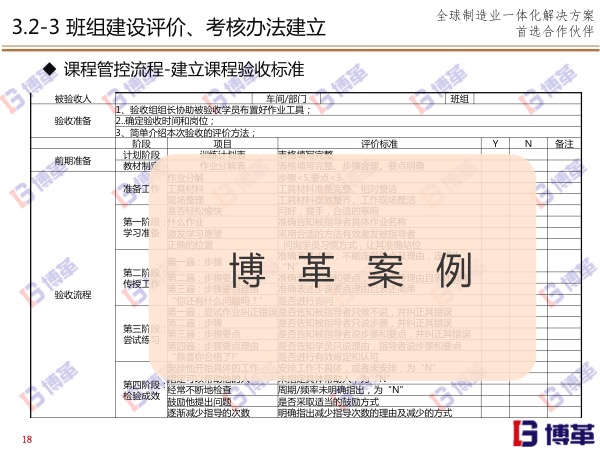The width and height of the screenshot is (600, 450).
Task: Click the black diamond bullet before 课程管控流程
Action: tap(46, 68)
